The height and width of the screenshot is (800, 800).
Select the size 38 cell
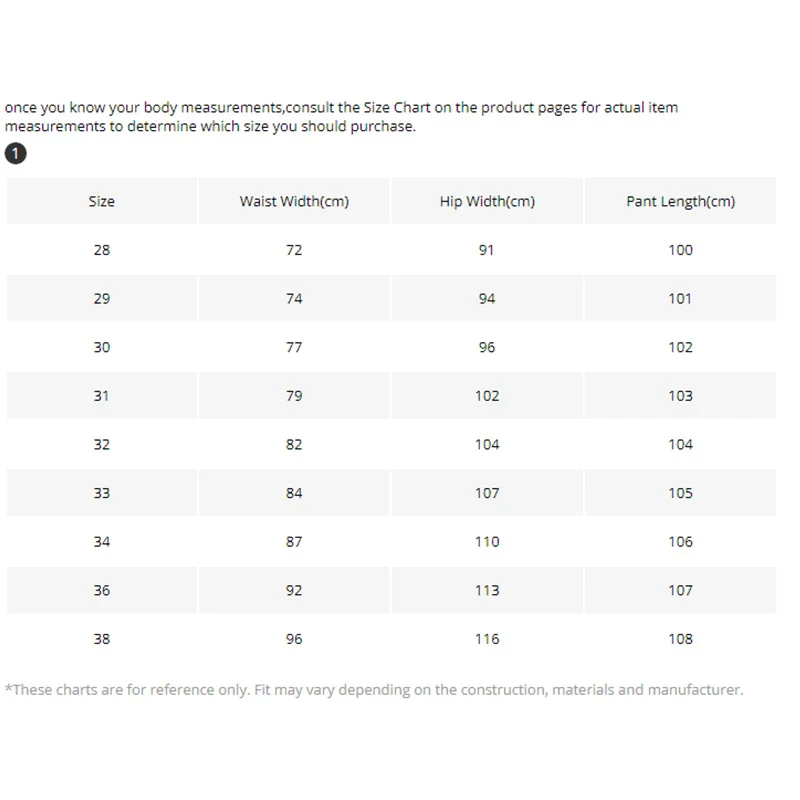point(102,639)
